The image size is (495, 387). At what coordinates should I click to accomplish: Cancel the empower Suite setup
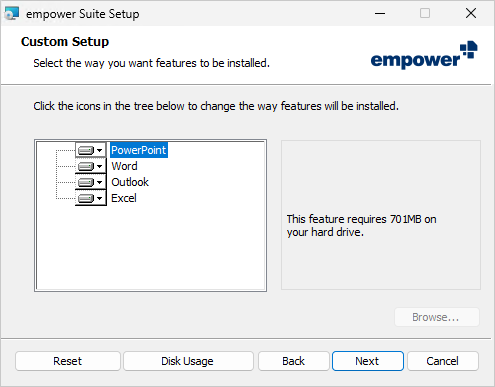coord(443,361)
